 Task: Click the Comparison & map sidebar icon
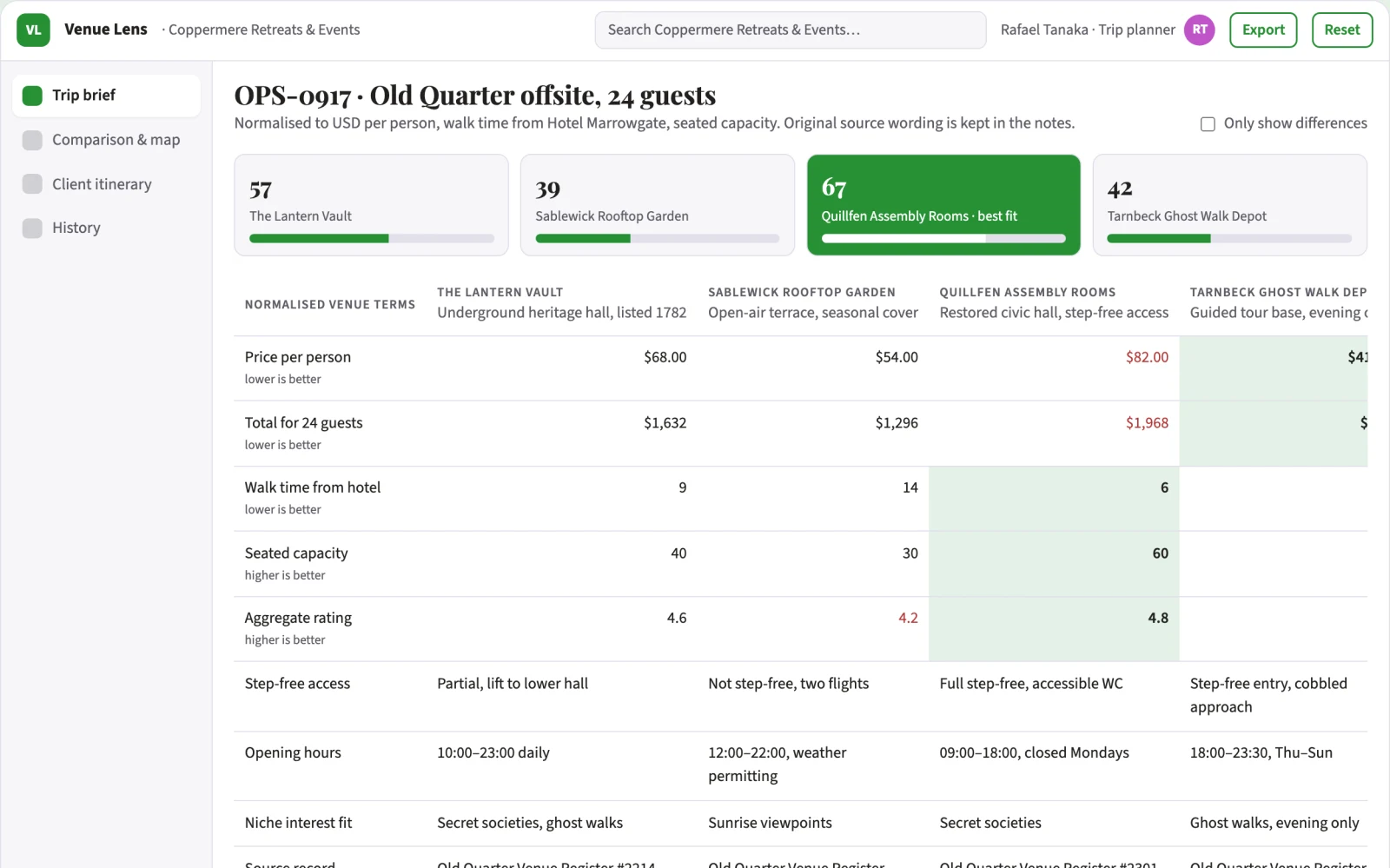[x=32, y=140]
